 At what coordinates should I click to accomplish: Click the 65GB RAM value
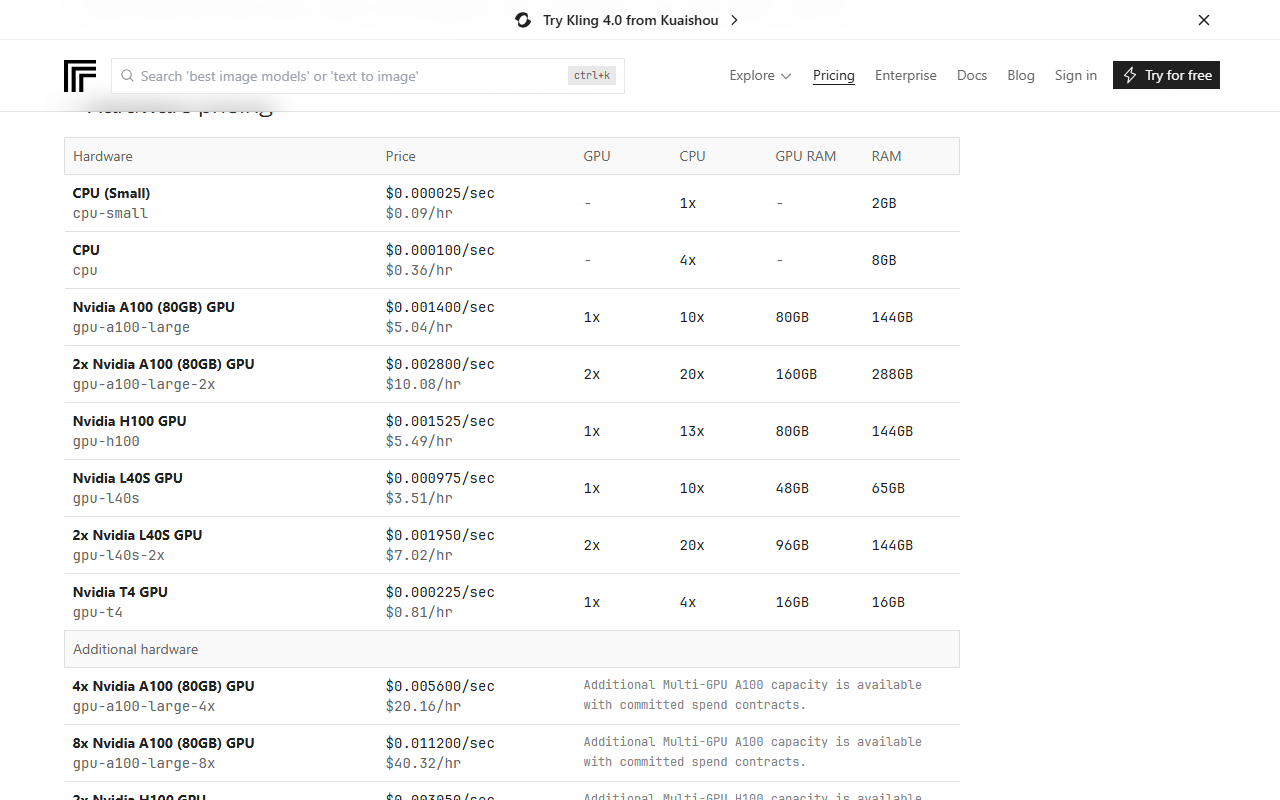(x=888, y=488)
